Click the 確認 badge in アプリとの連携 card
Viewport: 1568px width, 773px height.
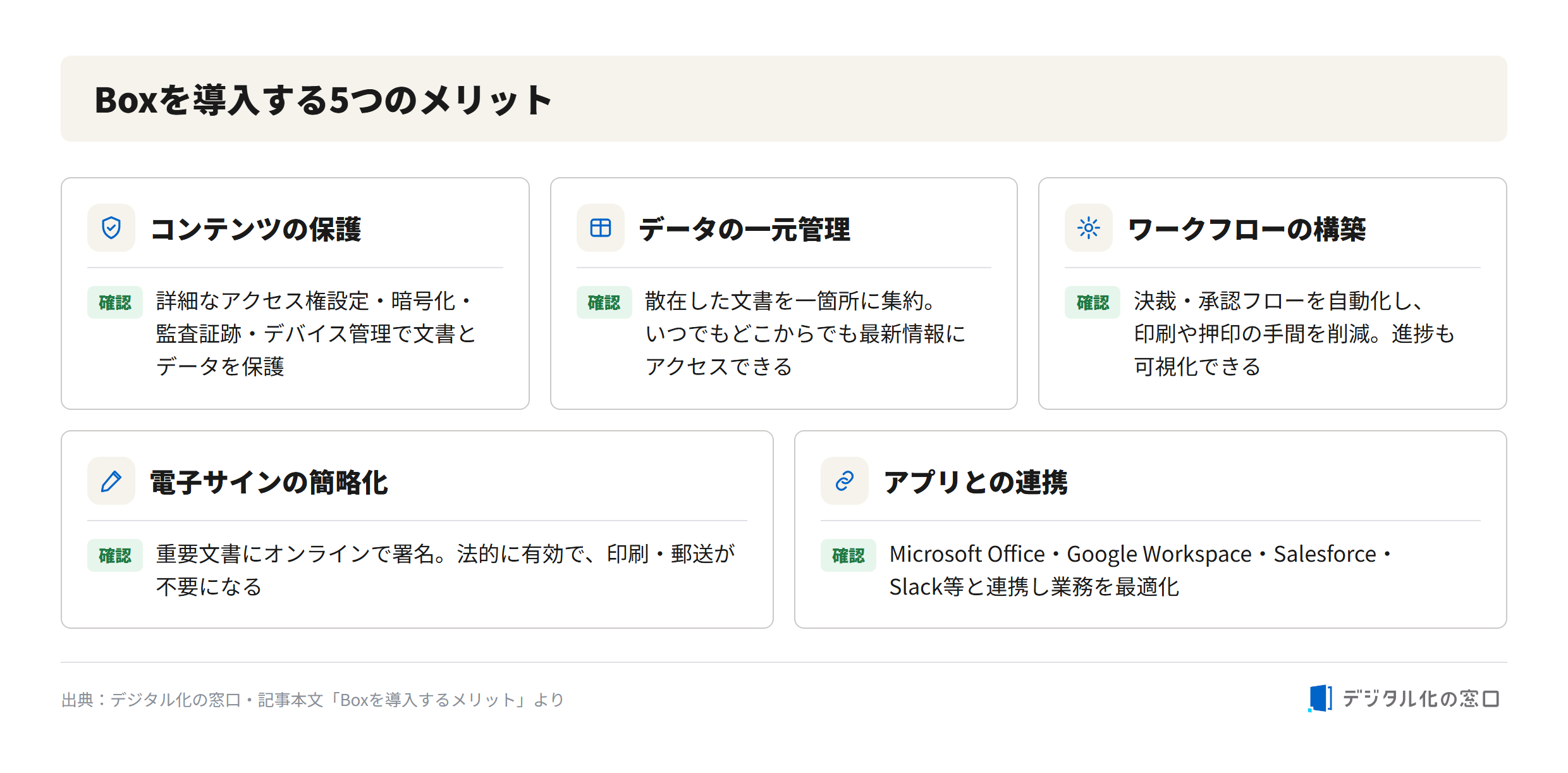(x=848, y=555)
